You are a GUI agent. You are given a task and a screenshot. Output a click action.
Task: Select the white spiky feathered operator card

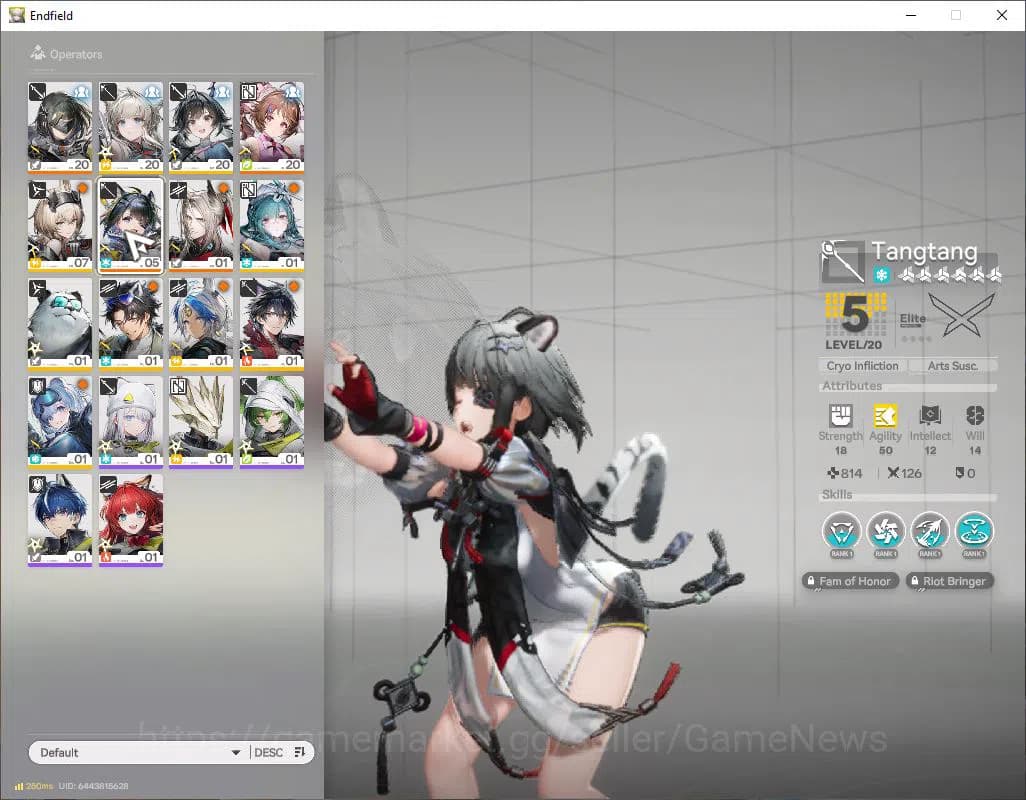point(201,421)
